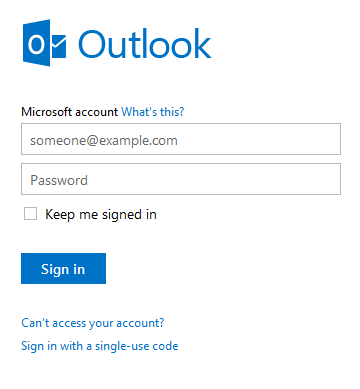Screen dimensions: 360x389
Task: Enable staying signed in via the checkbox
Action: pyautogui.click(x=30, y=214)
